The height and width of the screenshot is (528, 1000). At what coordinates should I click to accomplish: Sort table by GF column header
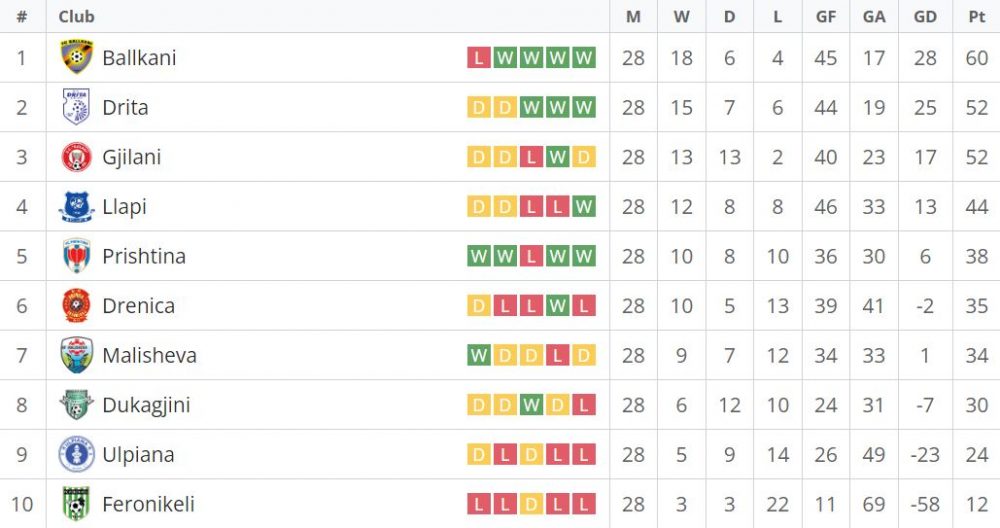point(825,16)
